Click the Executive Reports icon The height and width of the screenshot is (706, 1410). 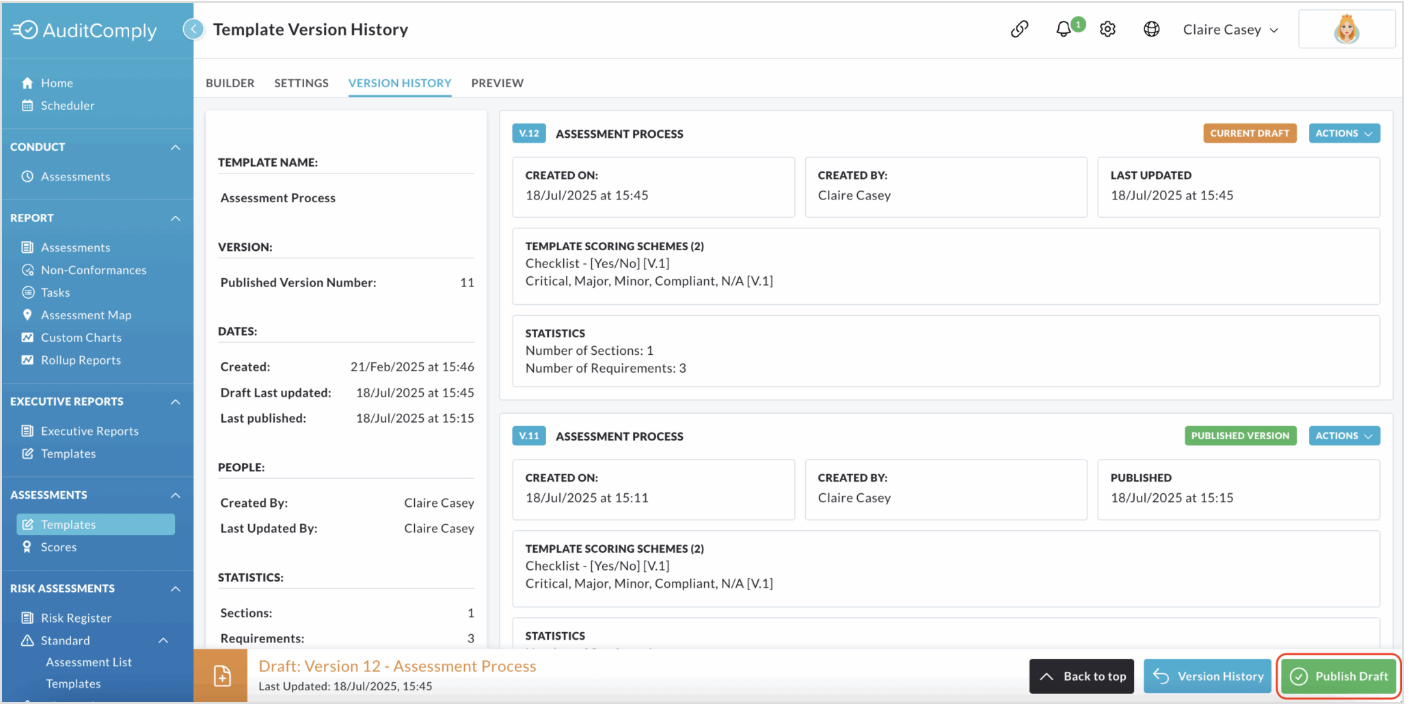click(x=28, y=431)
